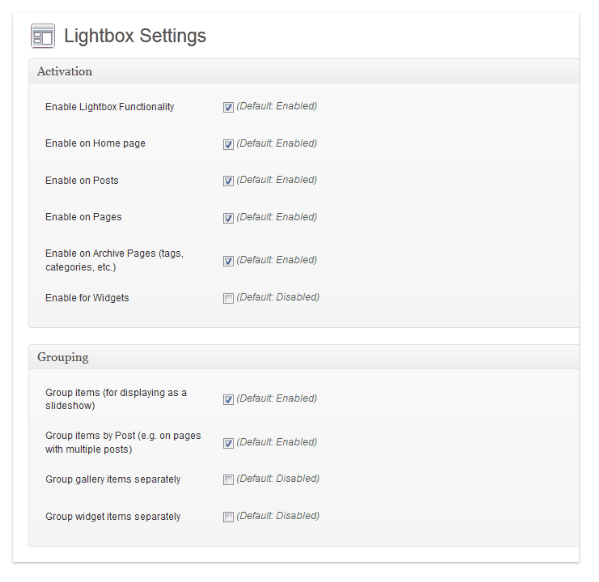Click the Lightbox Settings page title
This screenshot has height=582, width=599.
[135, 36]
